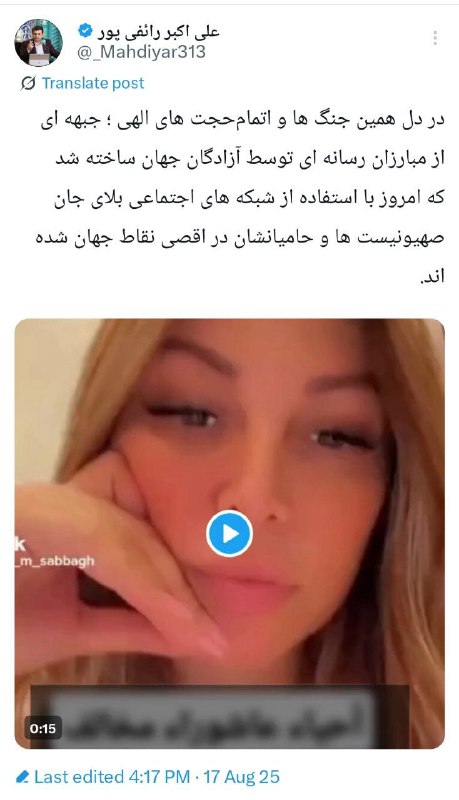Click the final word اند. in post
Image resolution: width=459 pixels, height=800 pixels.
(x=431, y=277)
